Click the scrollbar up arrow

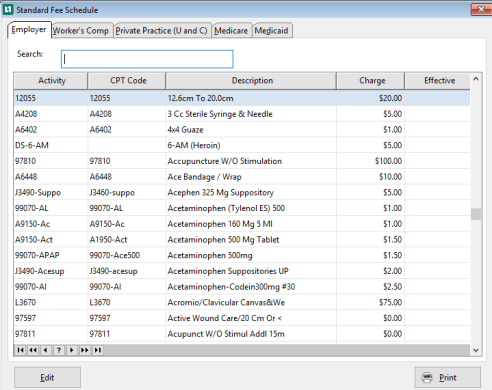[x=476, y=79]
